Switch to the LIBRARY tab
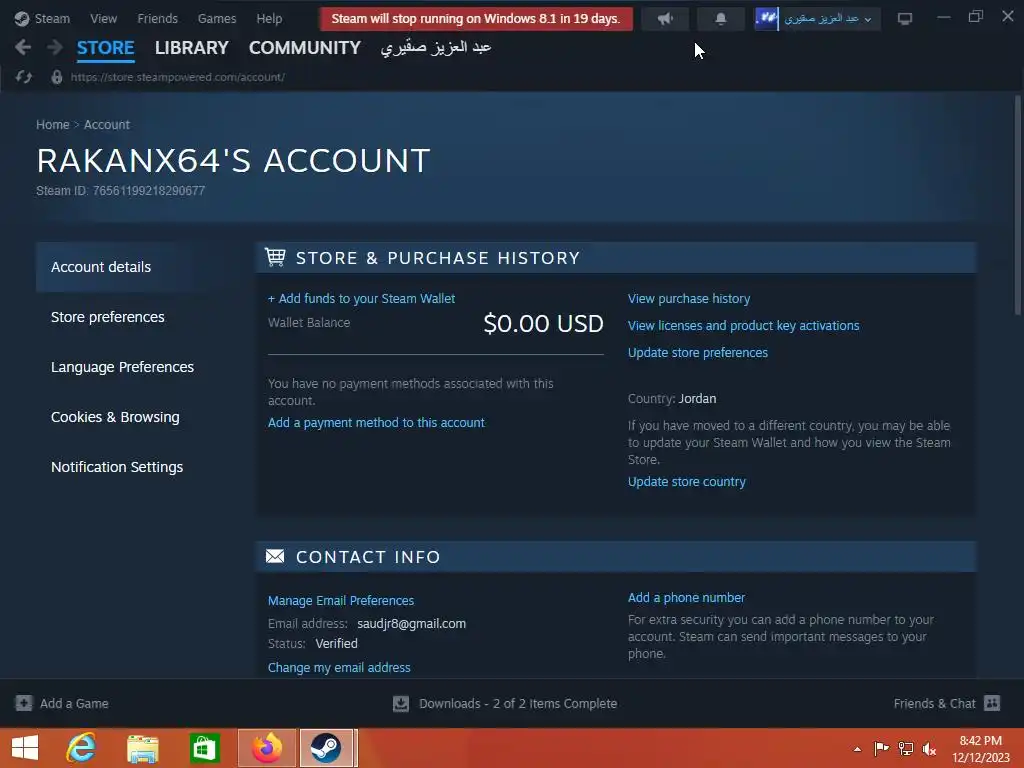The image size is (1024, 768). click(x=191, y=48)
